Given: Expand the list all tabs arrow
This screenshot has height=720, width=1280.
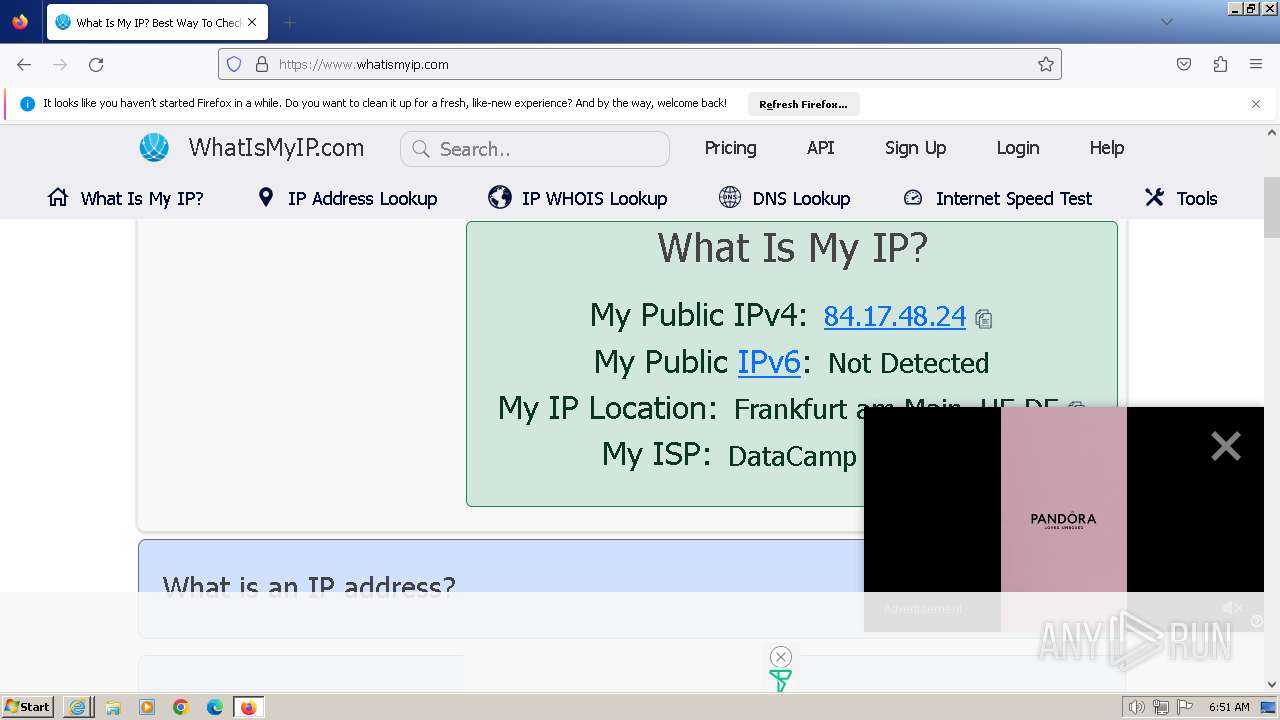Looking at the screenshot, I should [1166, 22].
